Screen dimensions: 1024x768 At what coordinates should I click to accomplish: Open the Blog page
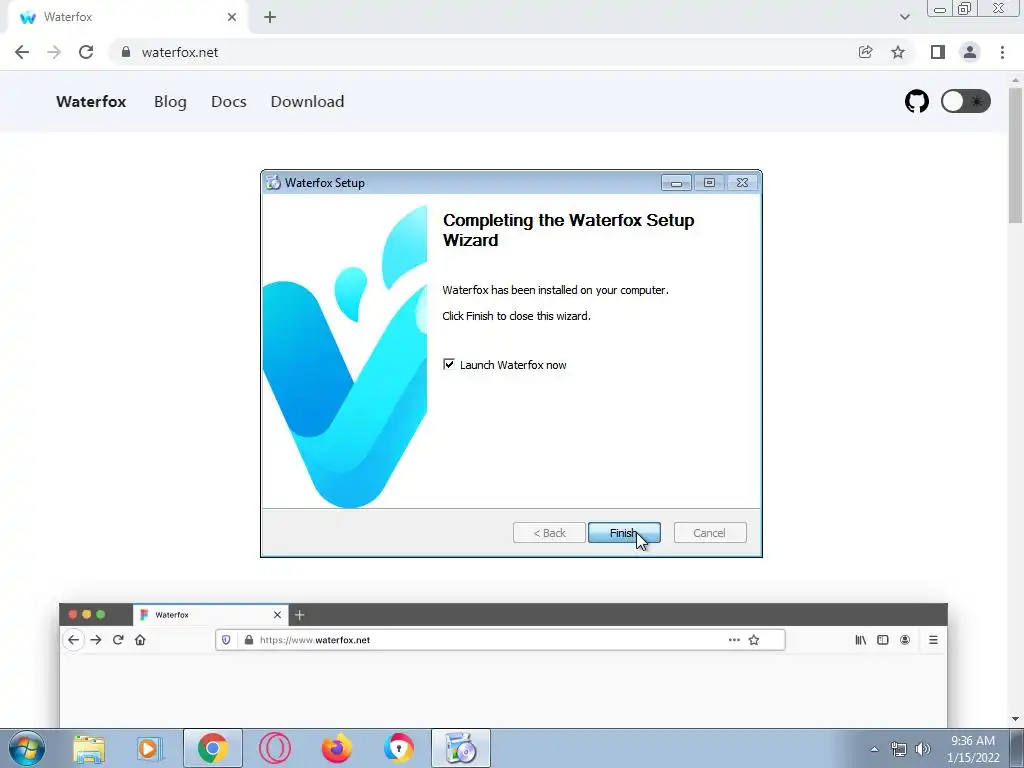pyautogui.click(x=170, y=102)
